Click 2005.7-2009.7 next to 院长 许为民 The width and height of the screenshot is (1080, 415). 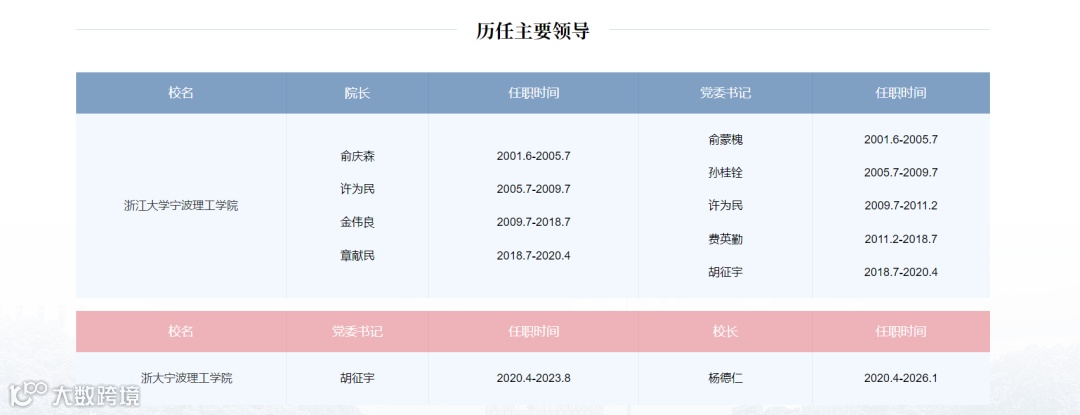pos(533,189)
